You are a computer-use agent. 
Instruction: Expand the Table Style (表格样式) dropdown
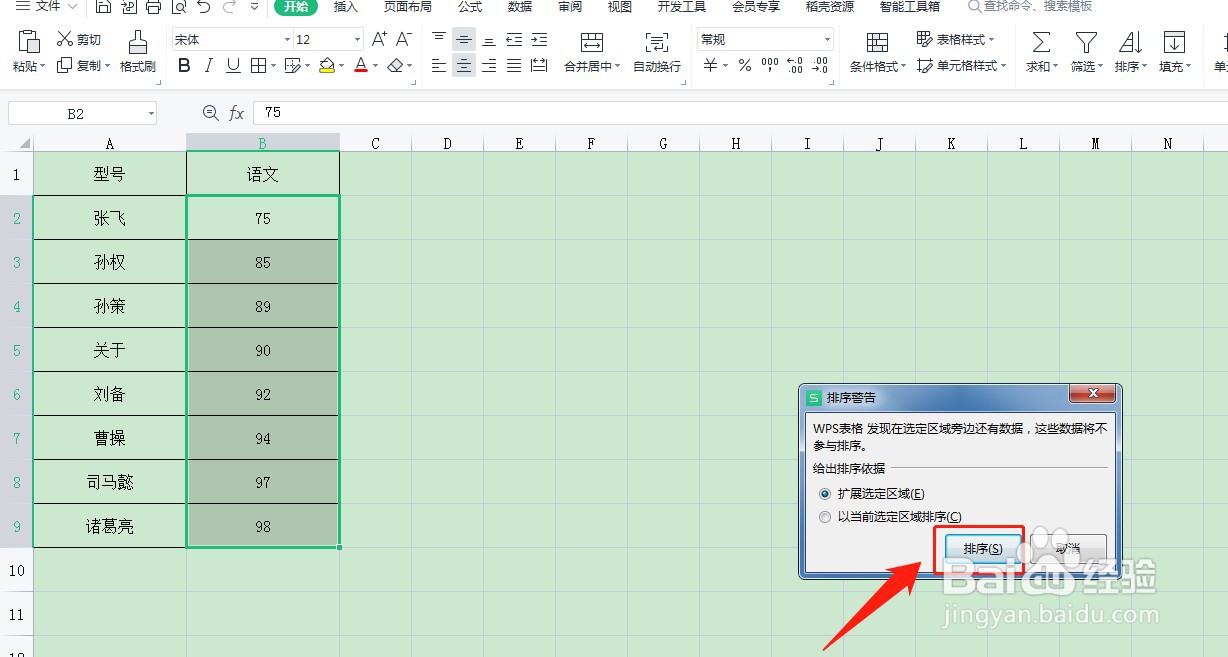[993, 40]
